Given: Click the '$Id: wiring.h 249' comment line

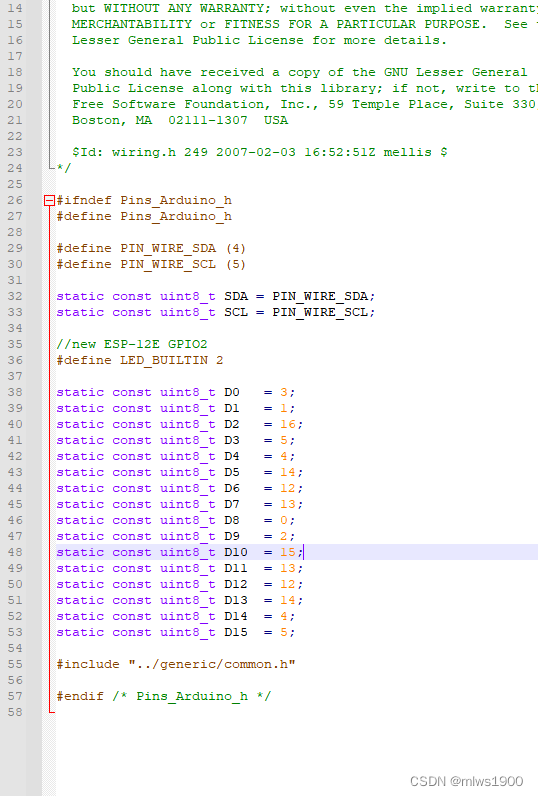Looking at the screenshot, I should pyautogui.click(x=260, y=152).
